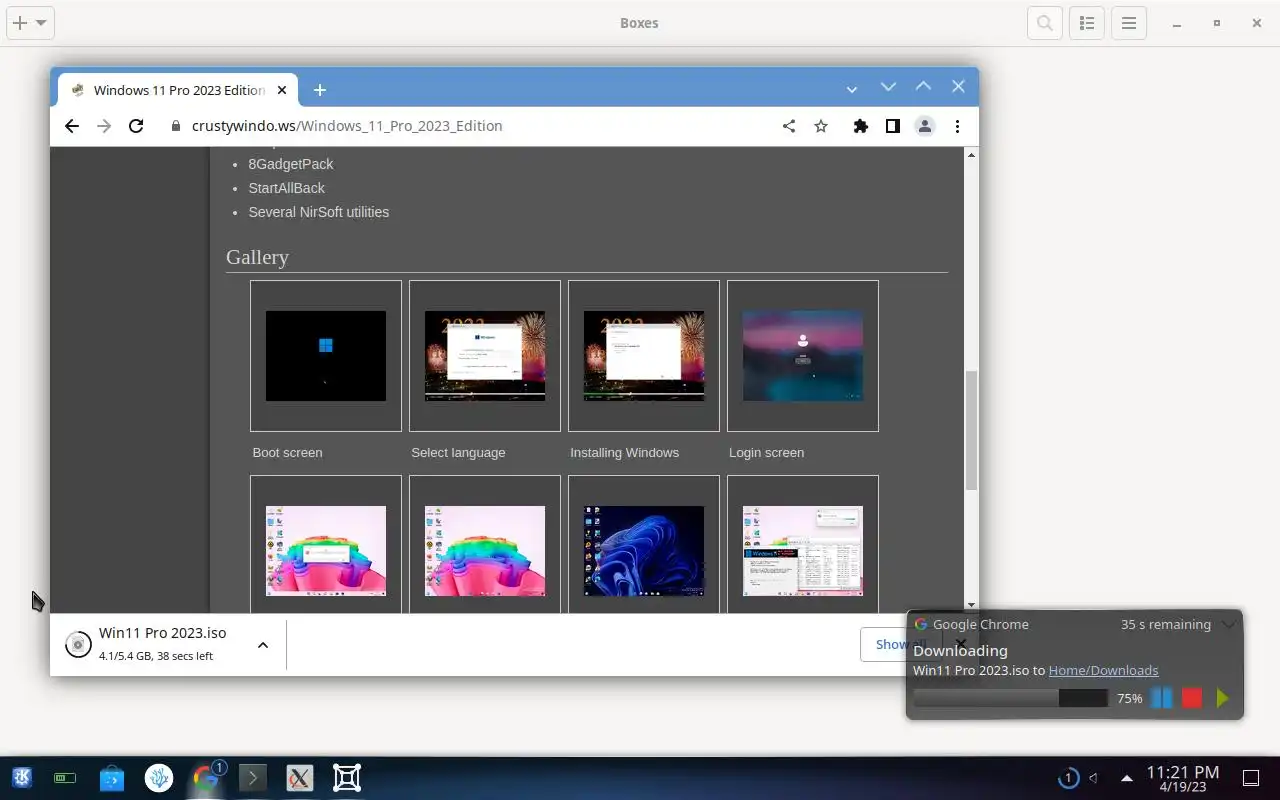Open the blue Windows 11 wallpaper desktop thumbnail
This screenshot has width=1280, height=800.
click(644, 550)
